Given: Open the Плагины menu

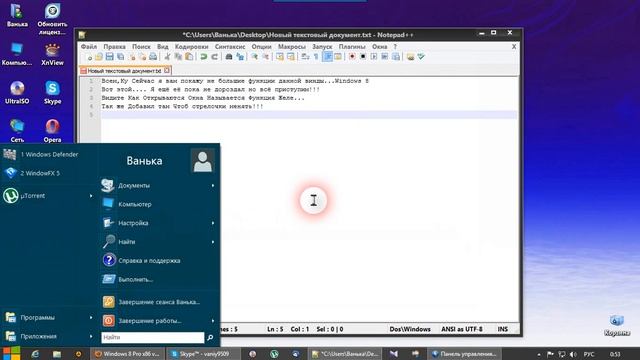Looking at the screenshot, I should pos(352,47).
